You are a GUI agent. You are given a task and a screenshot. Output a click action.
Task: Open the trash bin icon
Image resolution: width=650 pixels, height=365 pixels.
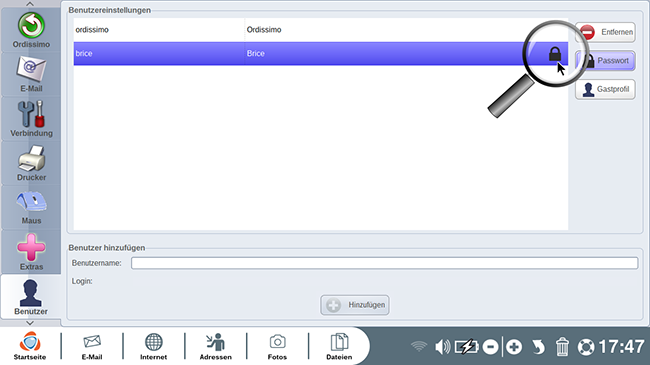click(562, 346)
